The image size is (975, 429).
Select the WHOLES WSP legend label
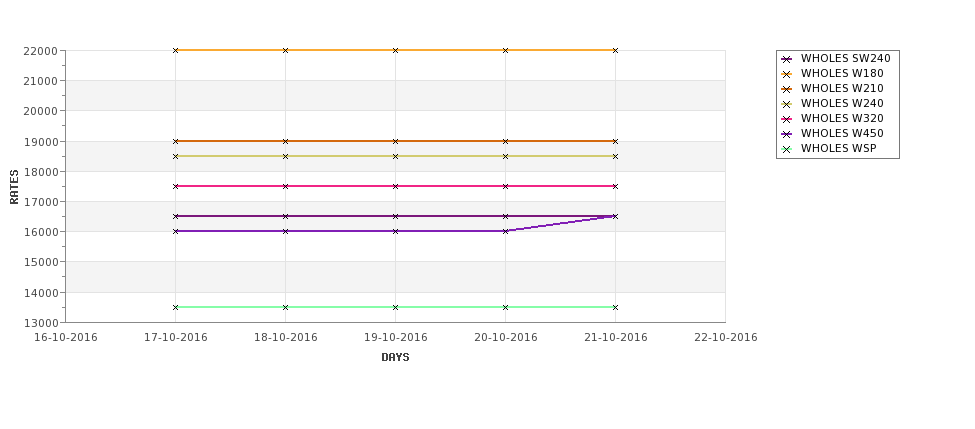tap(838, 148)
